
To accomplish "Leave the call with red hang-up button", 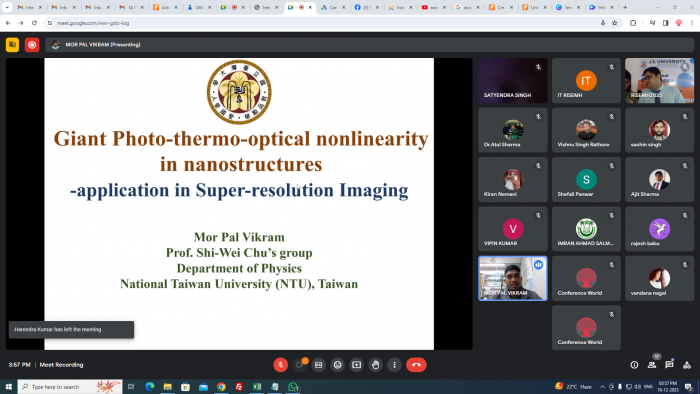I will click(x=416, y=365).
